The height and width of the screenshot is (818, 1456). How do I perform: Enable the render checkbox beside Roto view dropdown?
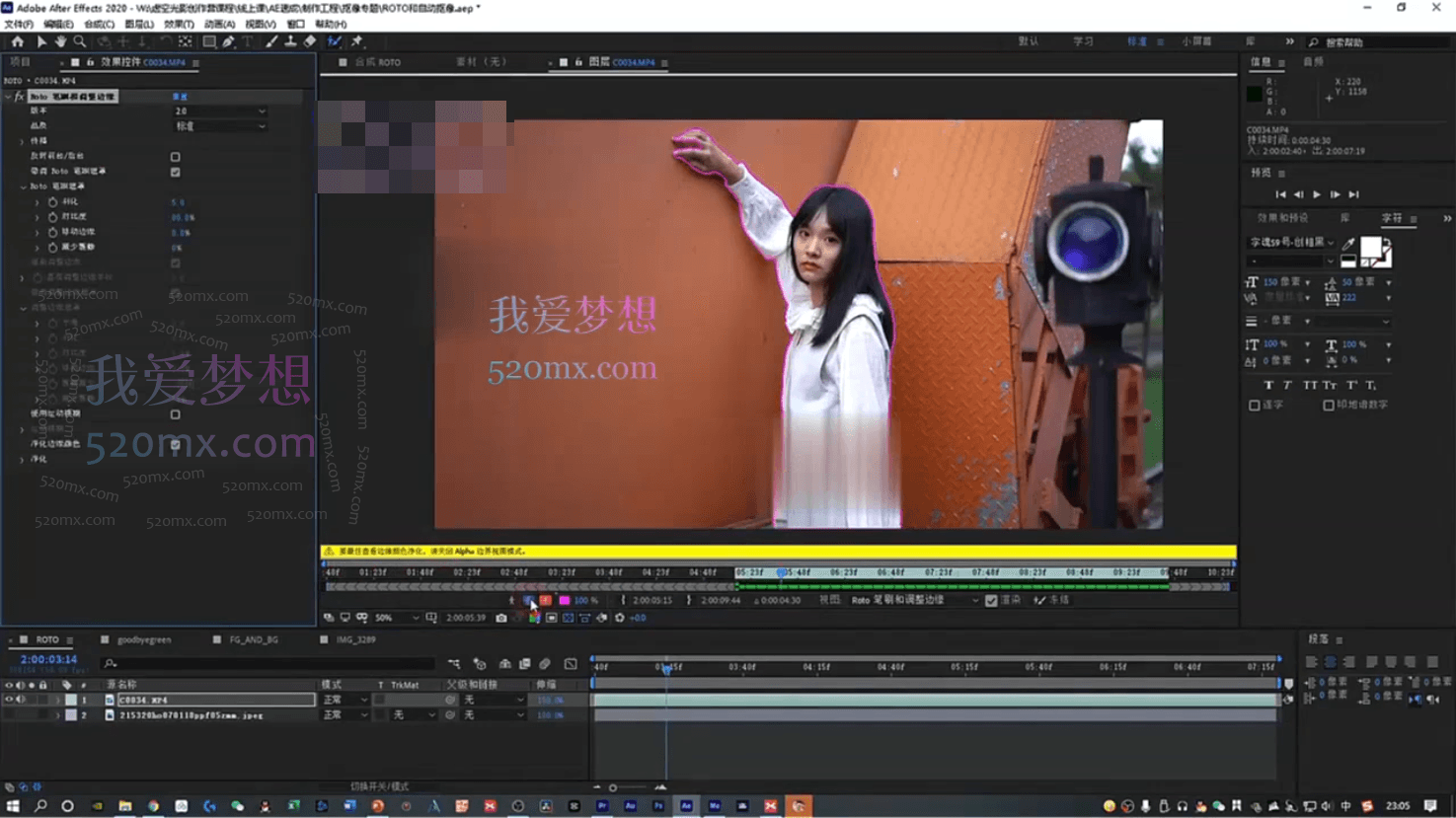tap(991, 600)
